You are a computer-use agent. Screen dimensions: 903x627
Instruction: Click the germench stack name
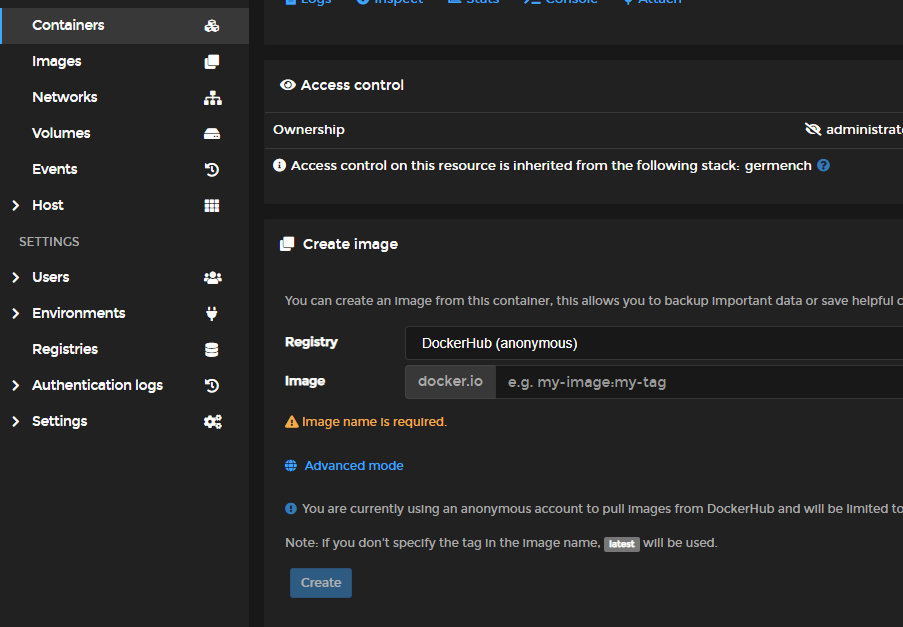pyautogui.click(x=778, y=166)
